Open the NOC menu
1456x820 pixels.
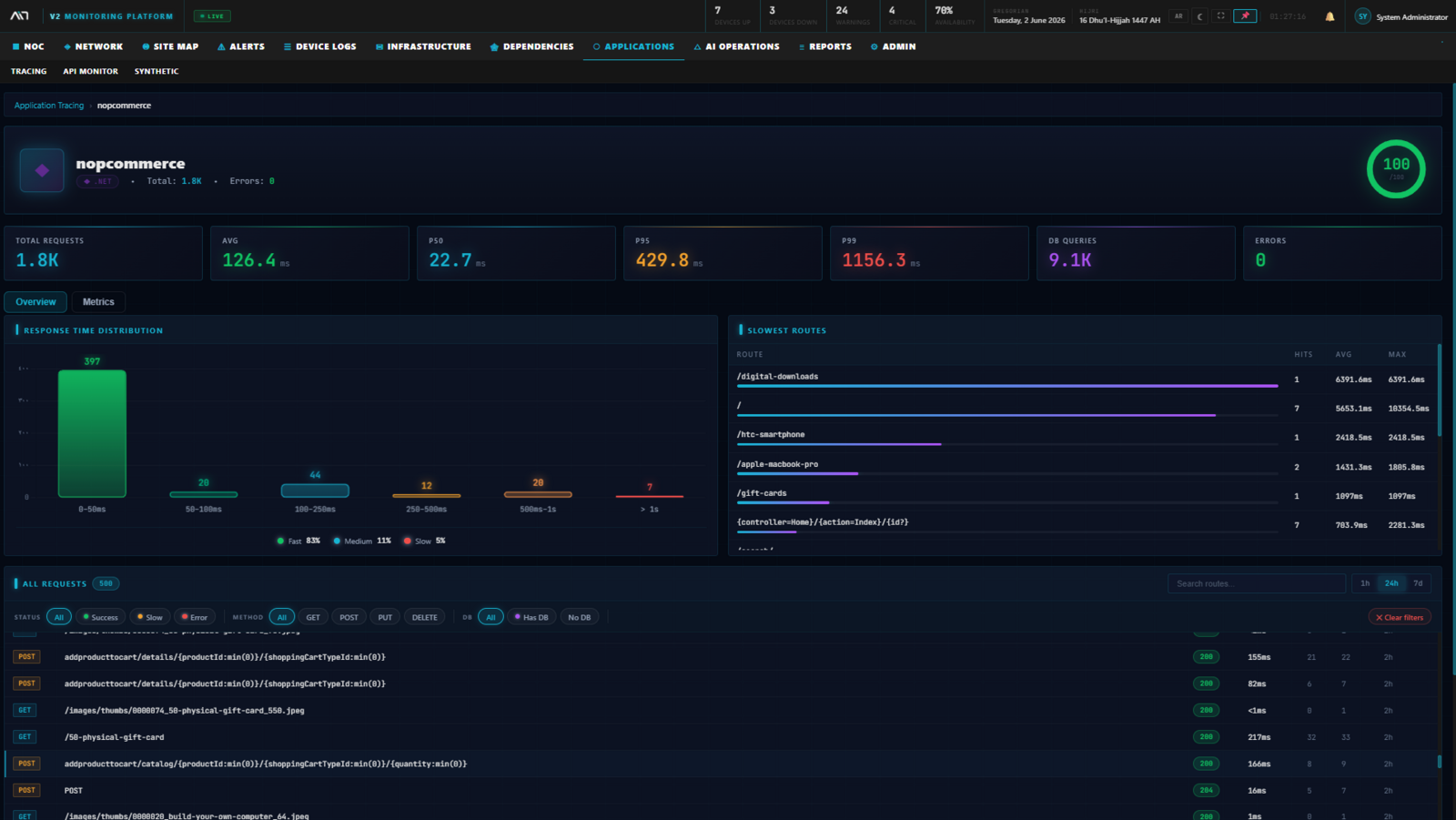click(x=28, y=46)
